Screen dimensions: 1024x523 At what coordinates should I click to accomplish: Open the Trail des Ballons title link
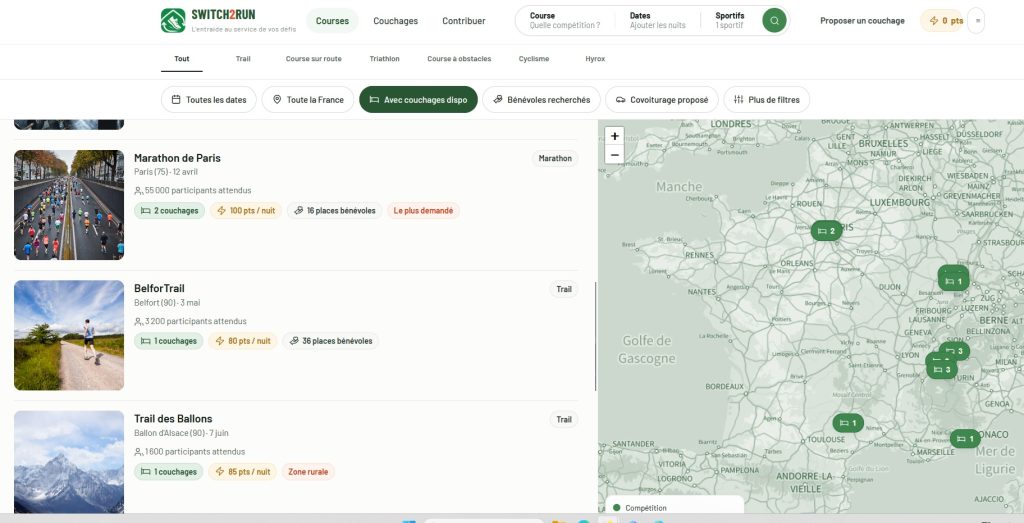pyautogui.click(x=173, y=419)
